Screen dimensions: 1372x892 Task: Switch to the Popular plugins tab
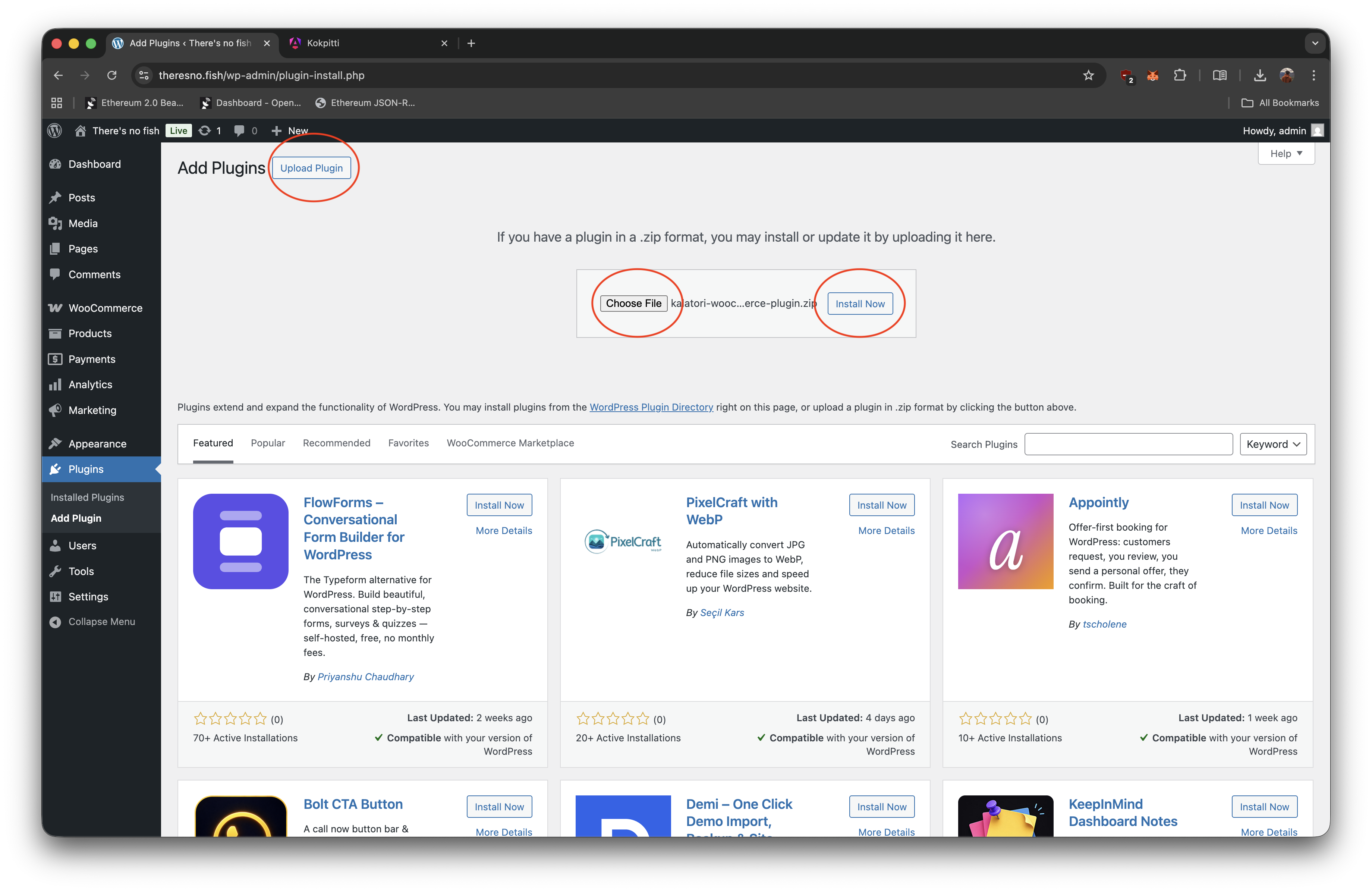tap(267, 443)
